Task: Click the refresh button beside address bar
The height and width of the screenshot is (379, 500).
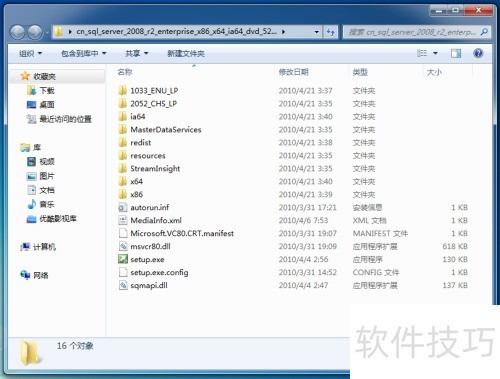Action: (x=330, y=32)
